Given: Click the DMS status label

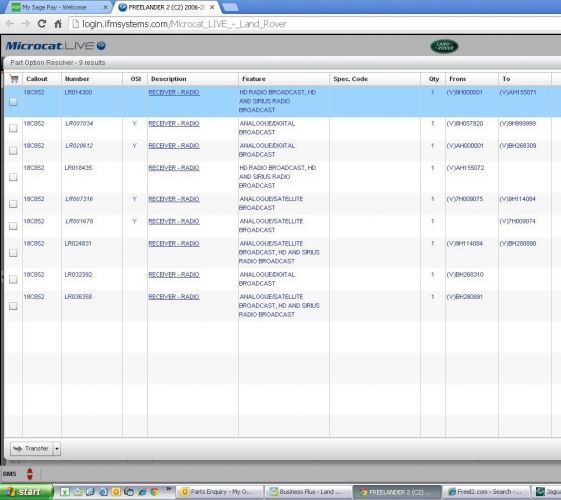Looking at the screenshot, I should coord(9,474).
